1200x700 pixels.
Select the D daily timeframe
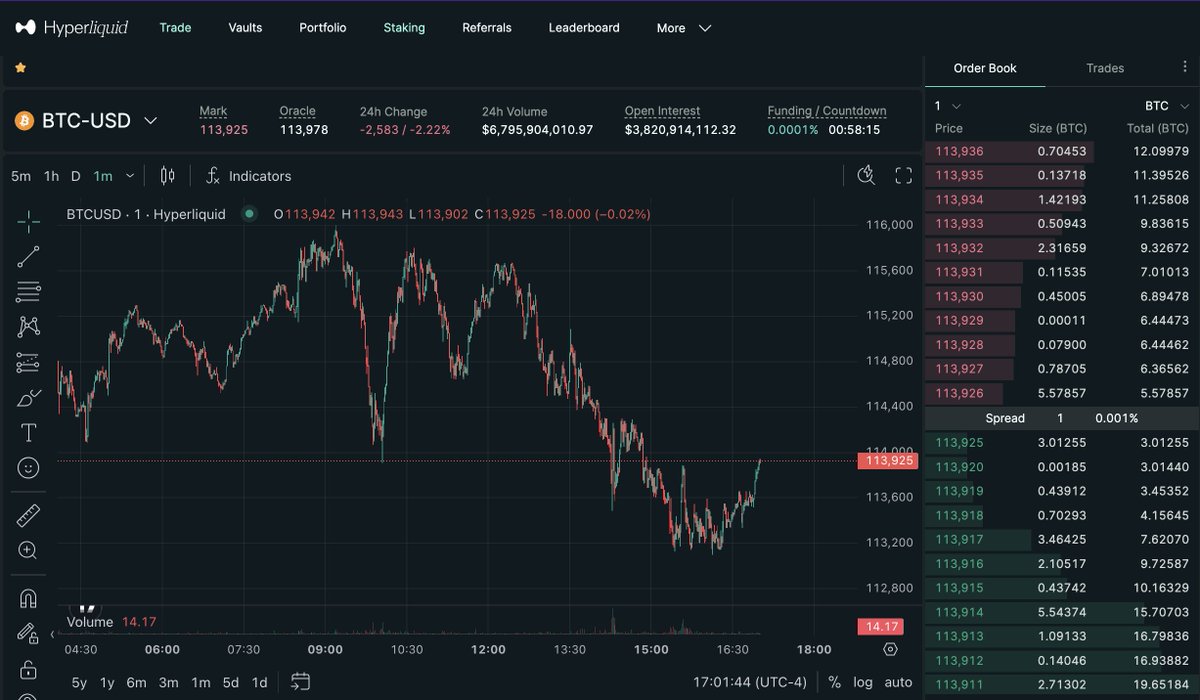(76, 176)
